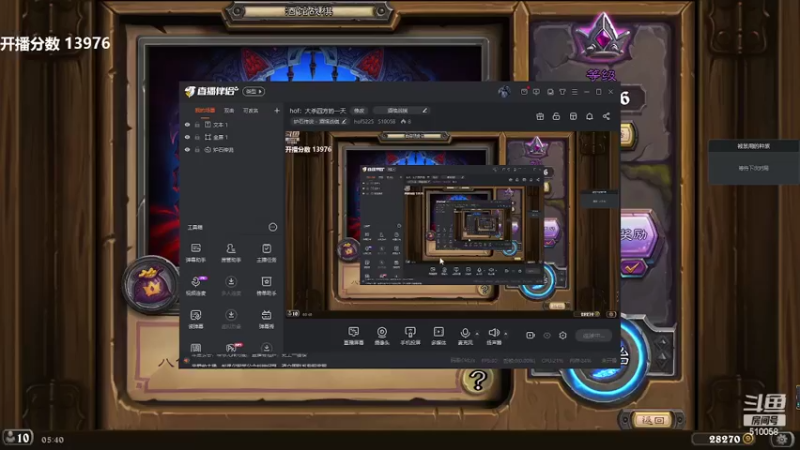Screen dimensions: 800x450
Task: Click the coin bag round button in game
Action: point(151,284)
